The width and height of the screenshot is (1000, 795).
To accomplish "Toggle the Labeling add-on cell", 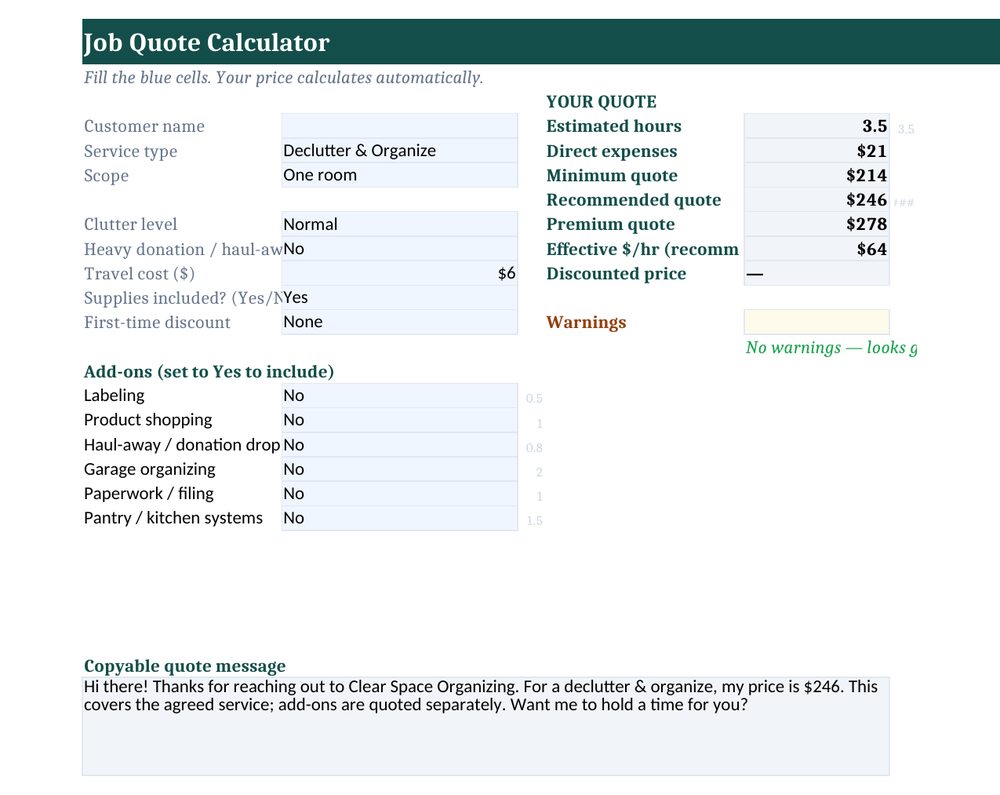I will (399, 396).
